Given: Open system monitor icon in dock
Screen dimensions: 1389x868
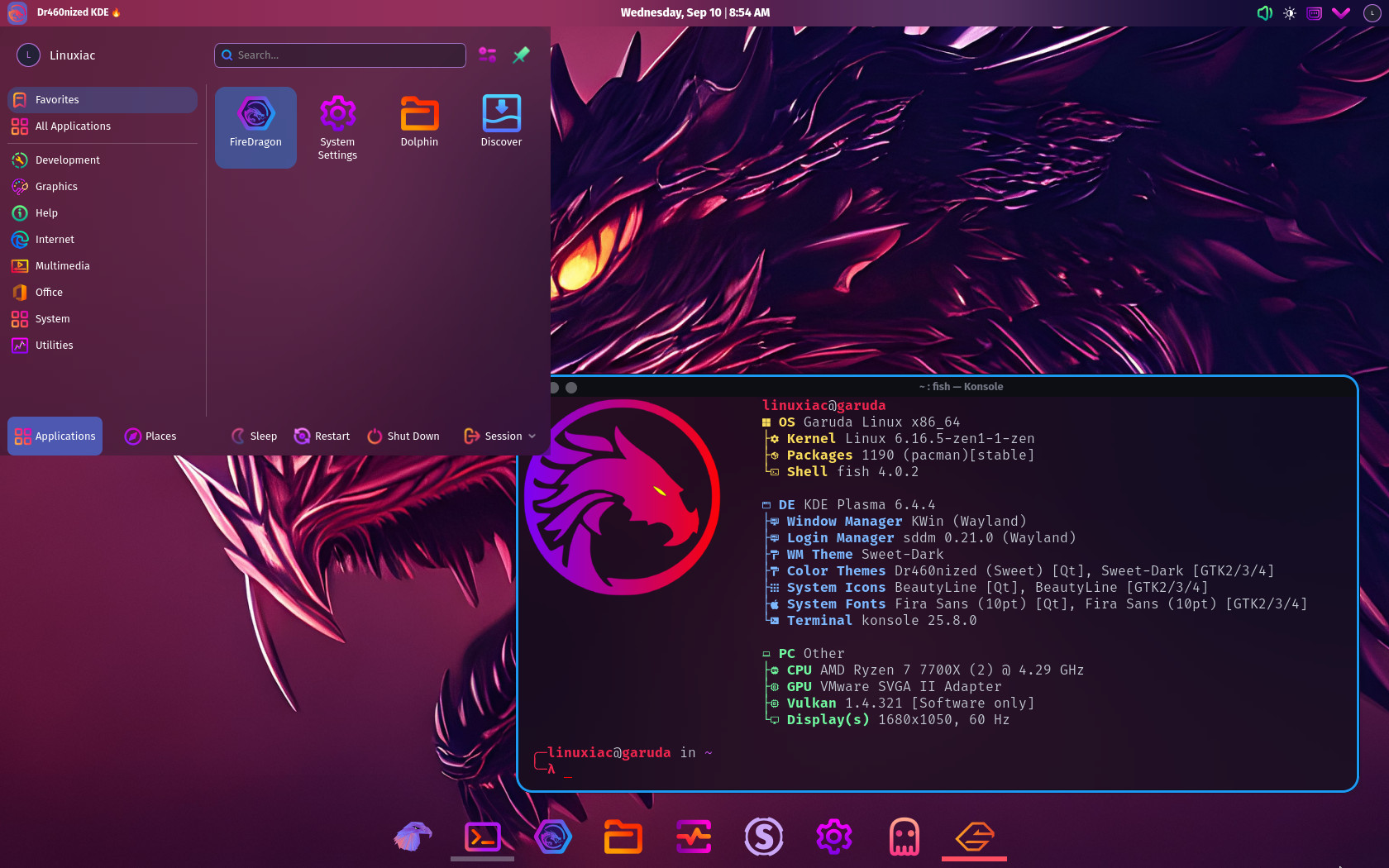Looking at the screenshot, I should (694, 837).
